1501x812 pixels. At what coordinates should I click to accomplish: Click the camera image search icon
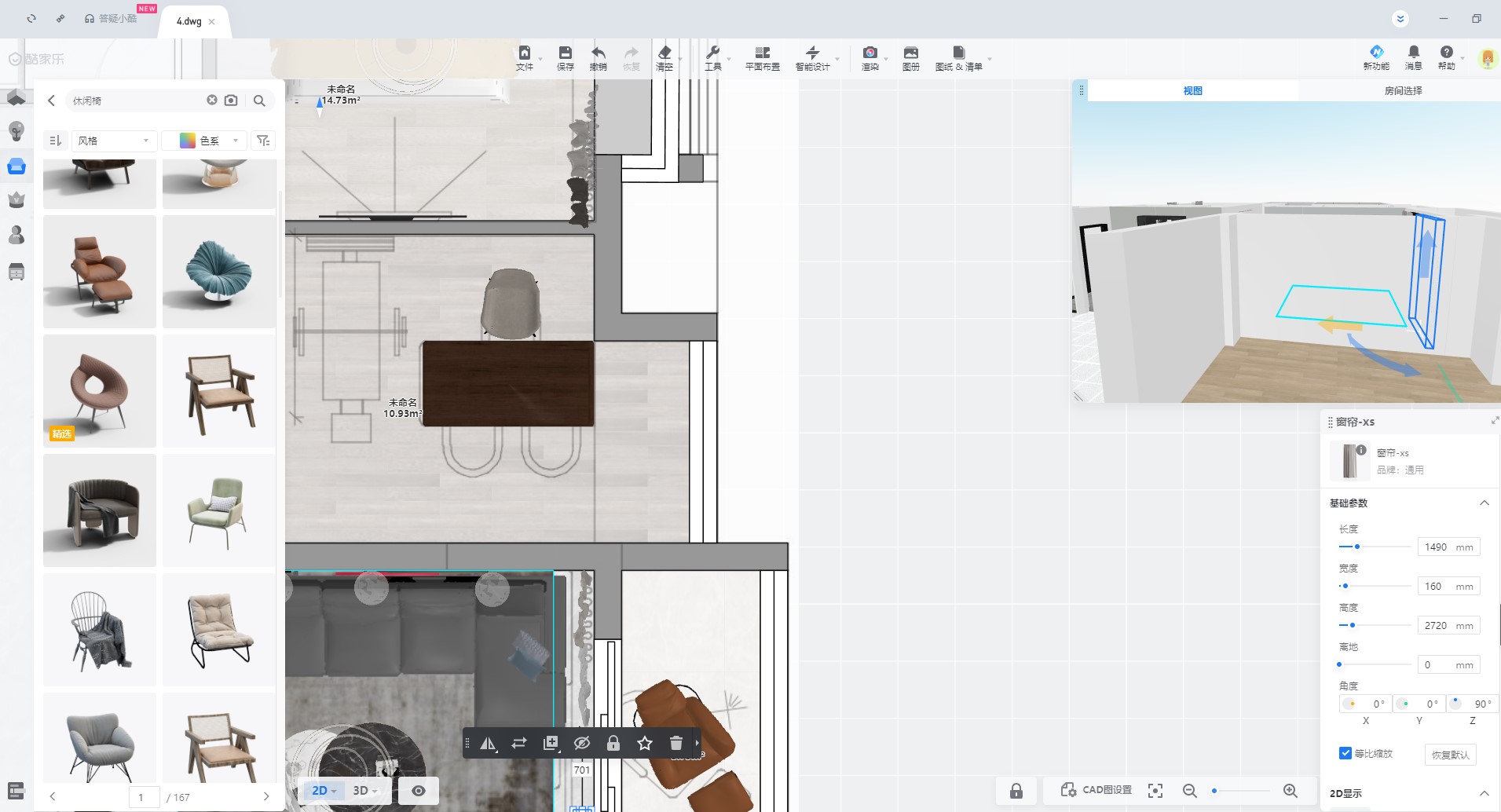[x=231, y=101]
